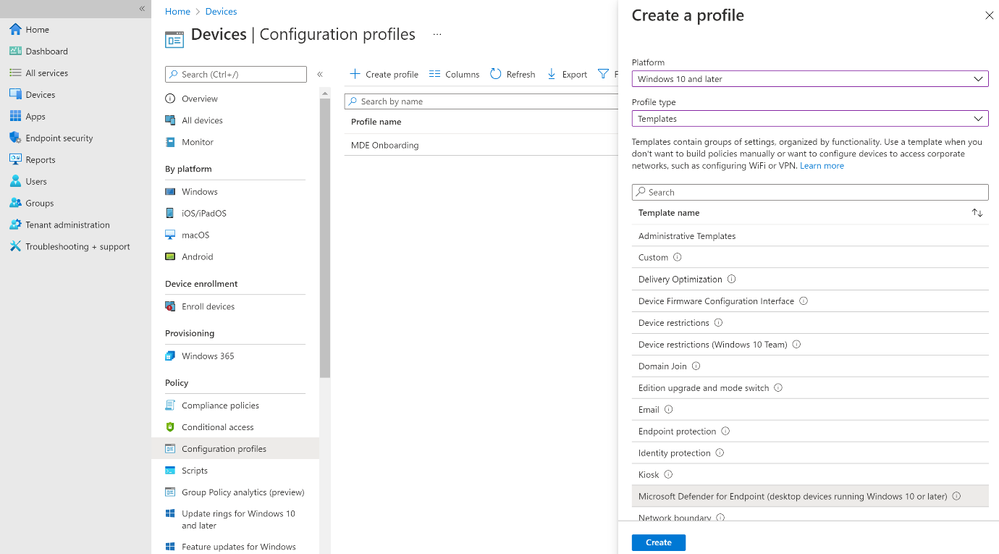Click the Learn more link
This screenshot has width=999, height=554.
[x=822, y=166]
